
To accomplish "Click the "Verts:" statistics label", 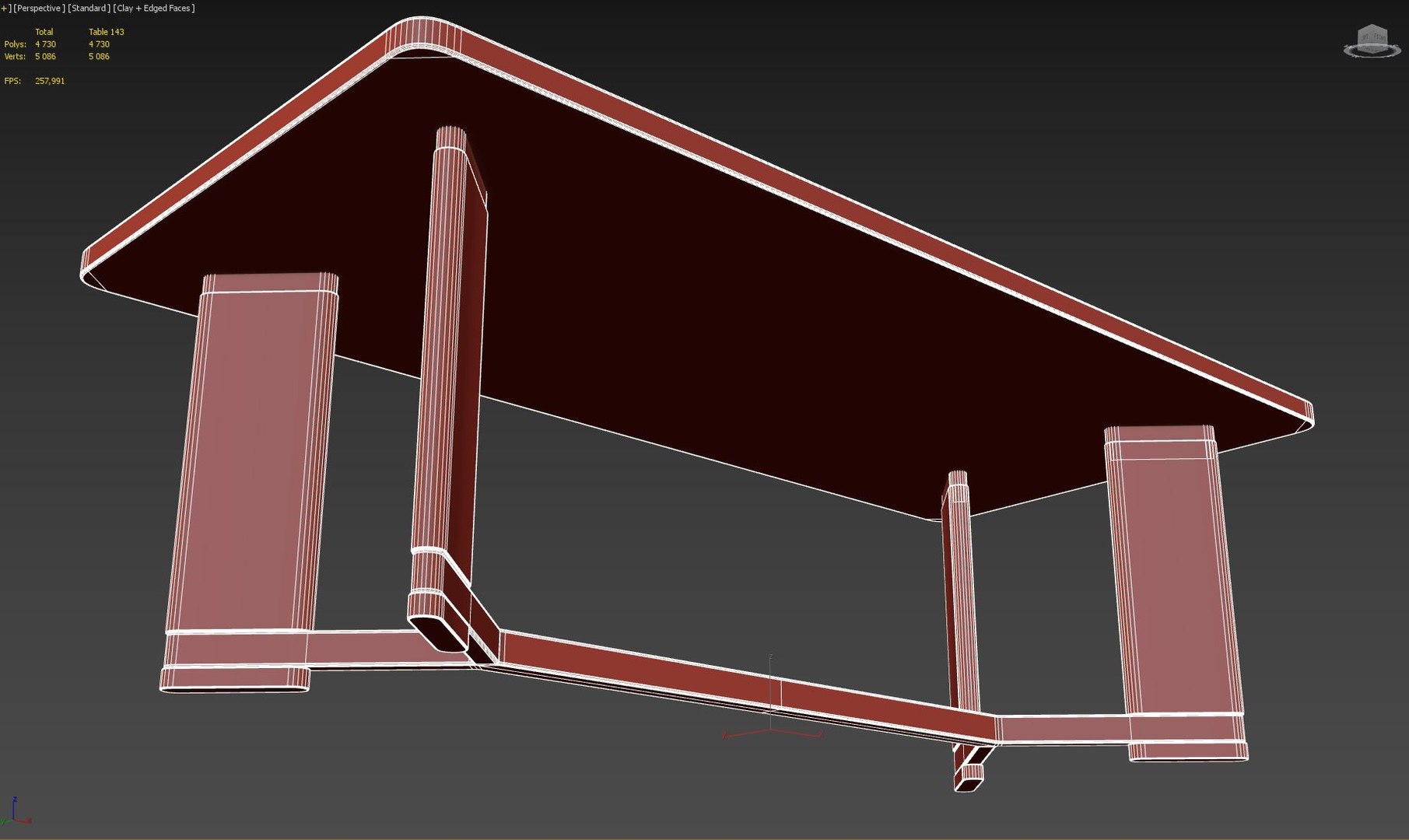I will 15,57.
